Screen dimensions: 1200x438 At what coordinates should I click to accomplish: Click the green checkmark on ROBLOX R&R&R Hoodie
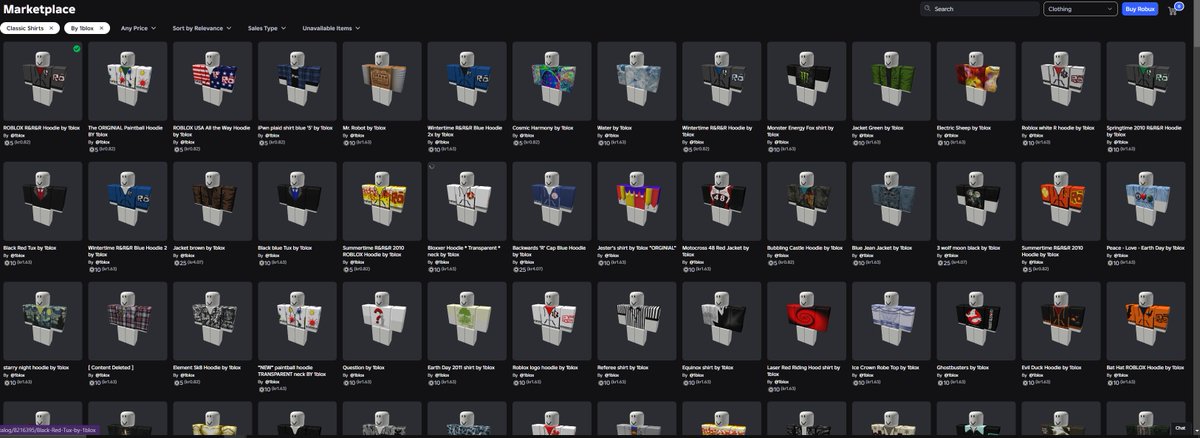tap(77, 48)
